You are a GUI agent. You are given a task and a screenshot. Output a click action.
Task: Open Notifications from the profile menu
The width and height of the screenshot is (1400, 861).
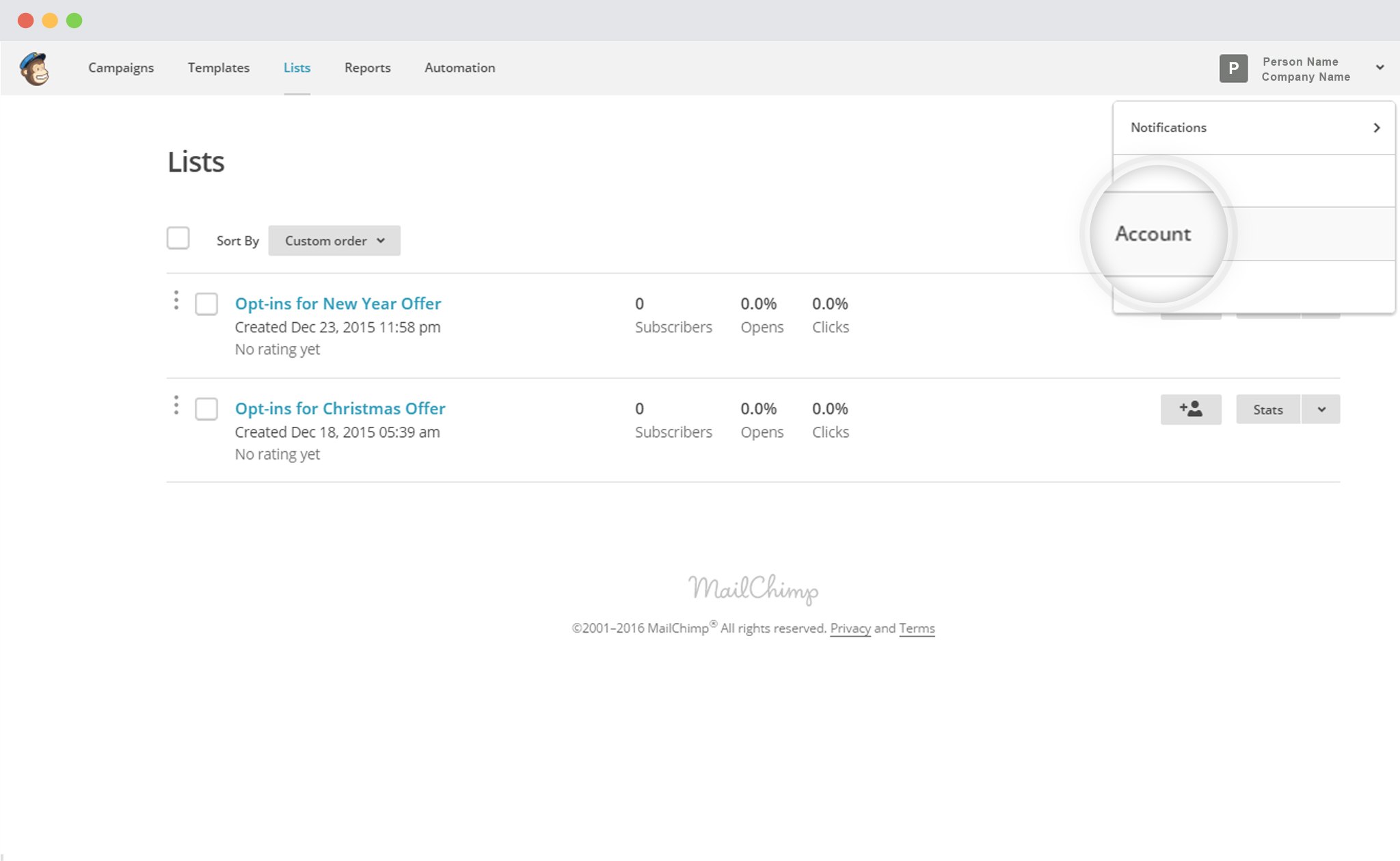click(x=1169, y=127)
